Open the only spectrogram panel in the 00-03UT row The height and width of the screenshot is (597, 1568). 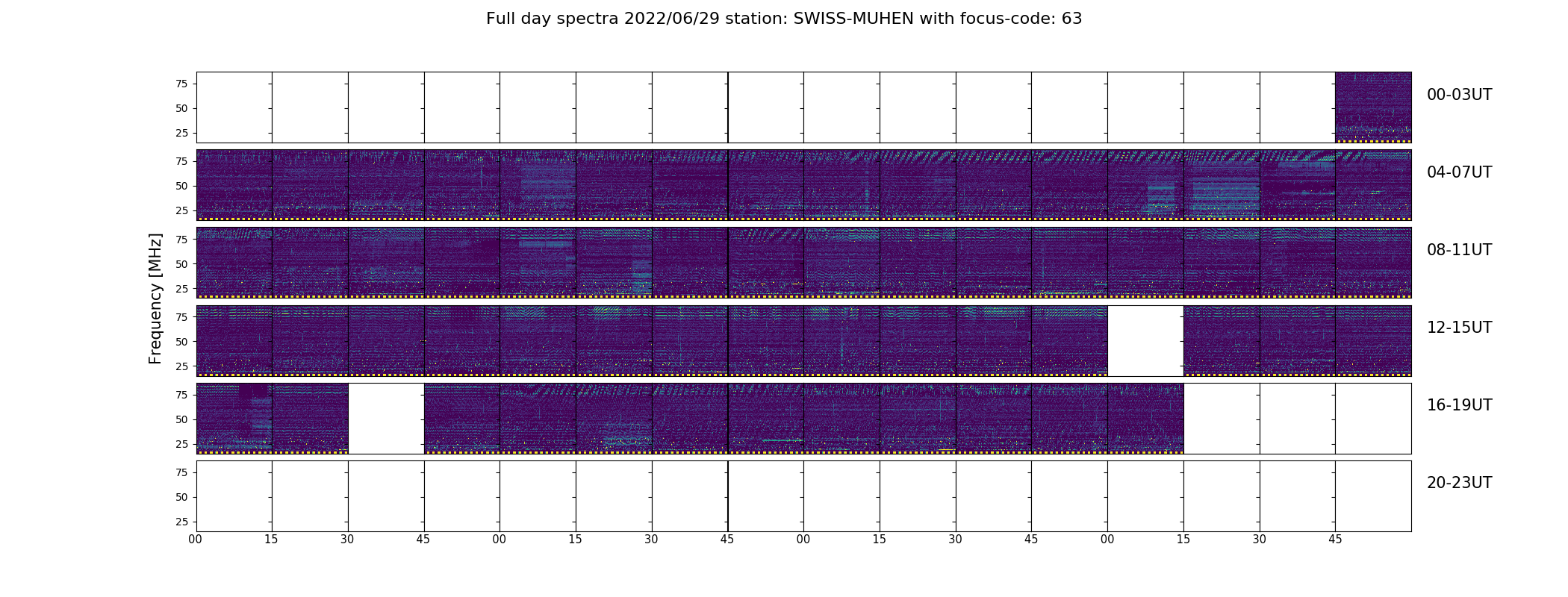pos(1373,107)
